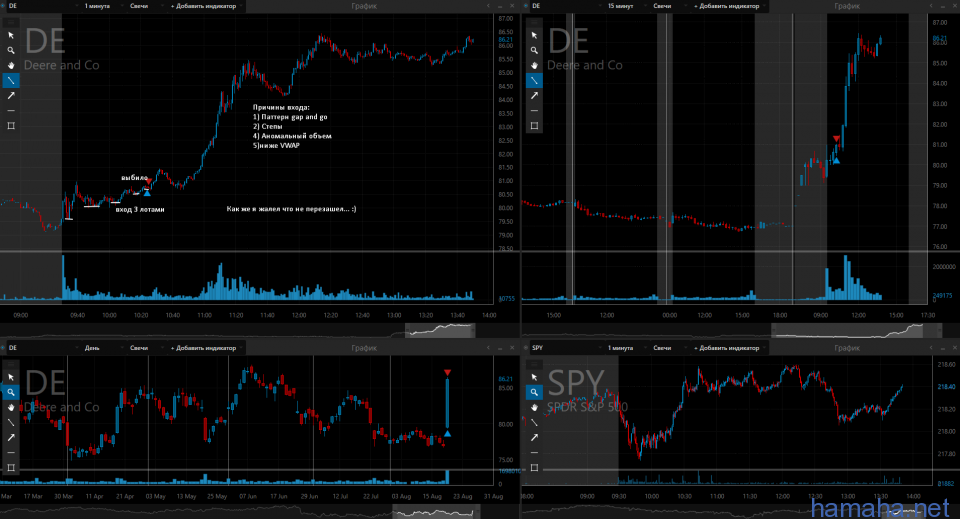Screen dimensions: 960x519
Task: Select the cursor tool in the 1-minute DE chart
Action: click(x=11, y=33)
